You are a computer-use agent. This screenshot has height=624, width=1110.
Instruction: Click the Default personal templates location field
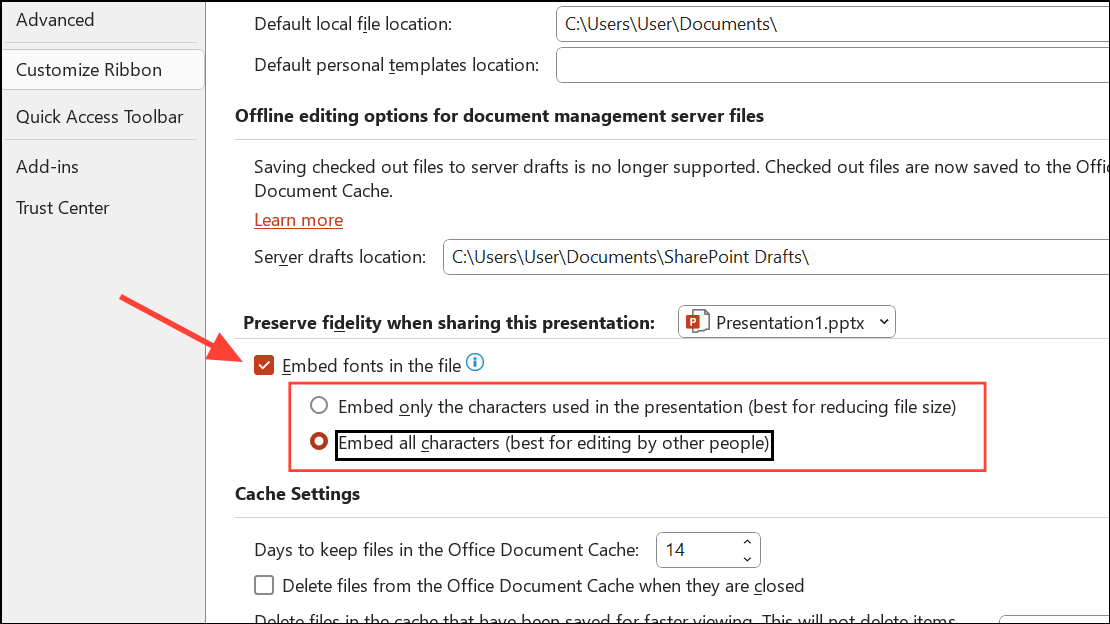click(832, 65)
